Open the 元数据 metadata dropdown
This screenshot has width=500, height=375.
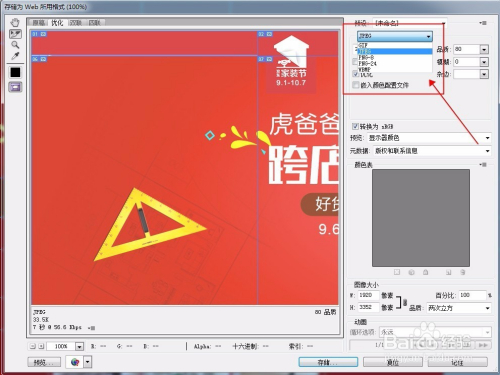432,151
